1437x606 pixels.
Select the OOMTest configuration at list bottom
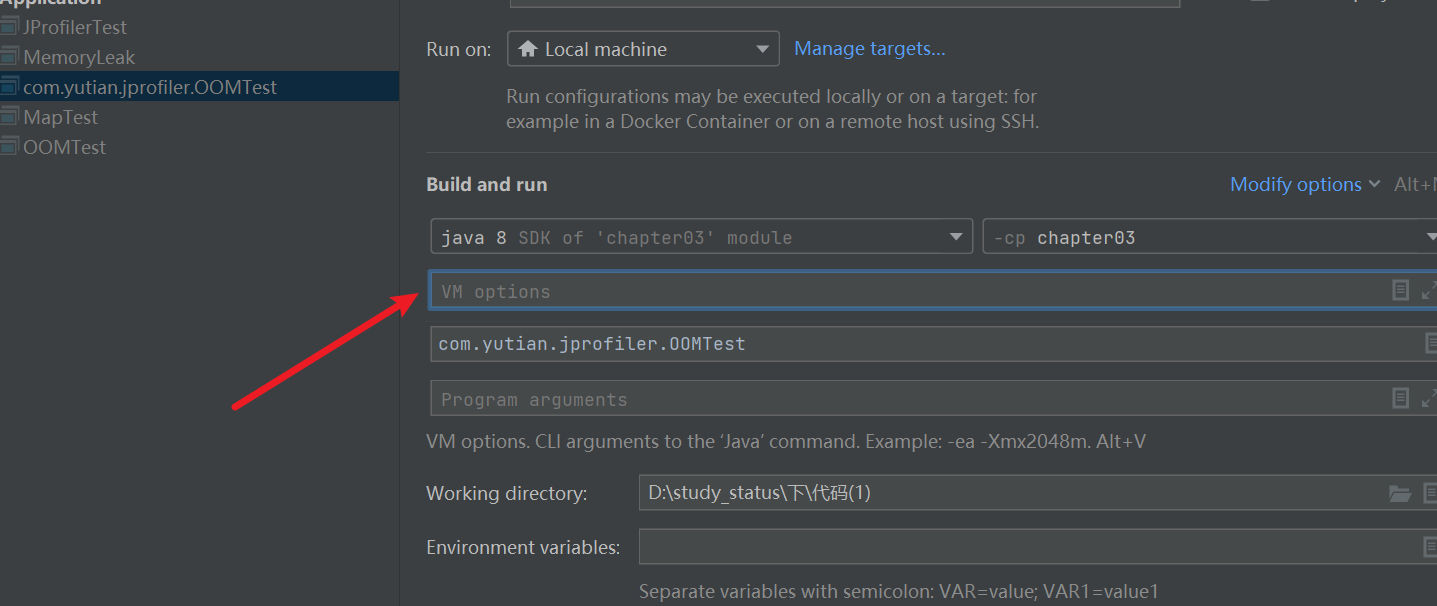[64, 147]
